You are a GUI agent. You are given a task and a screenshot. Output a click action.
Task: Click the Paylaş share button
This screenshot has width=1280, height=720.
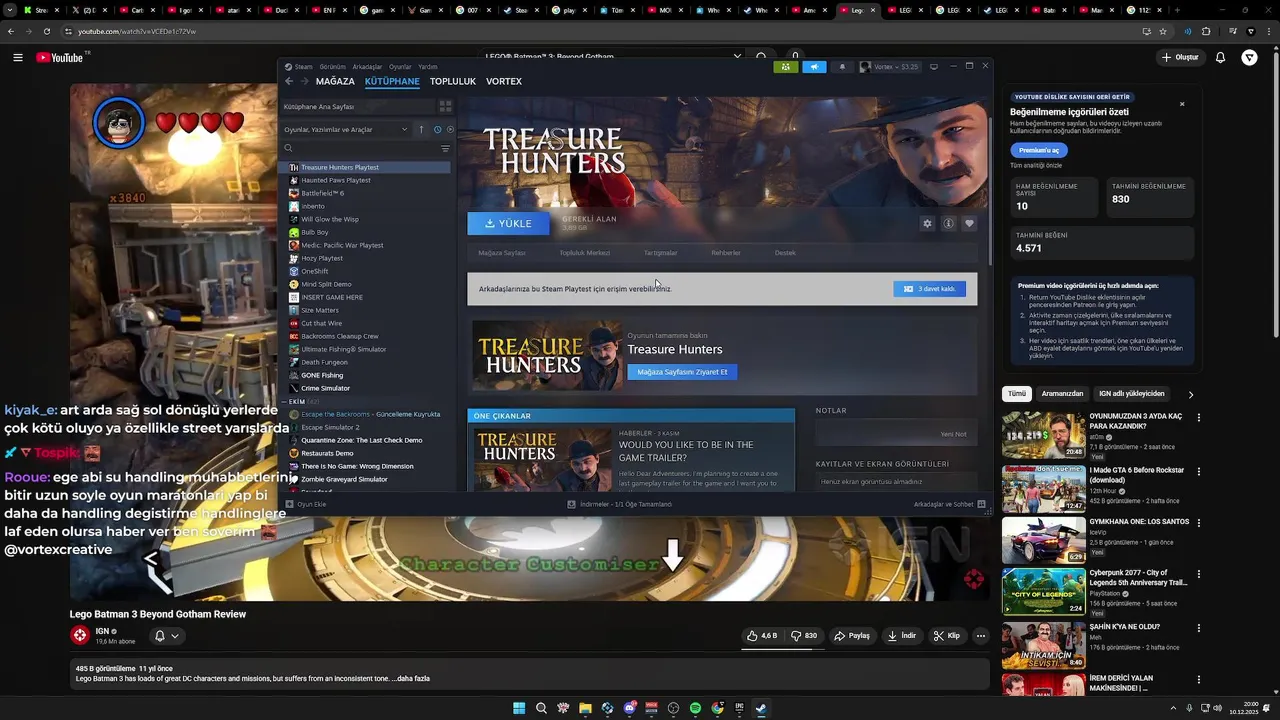click(852, 635)
